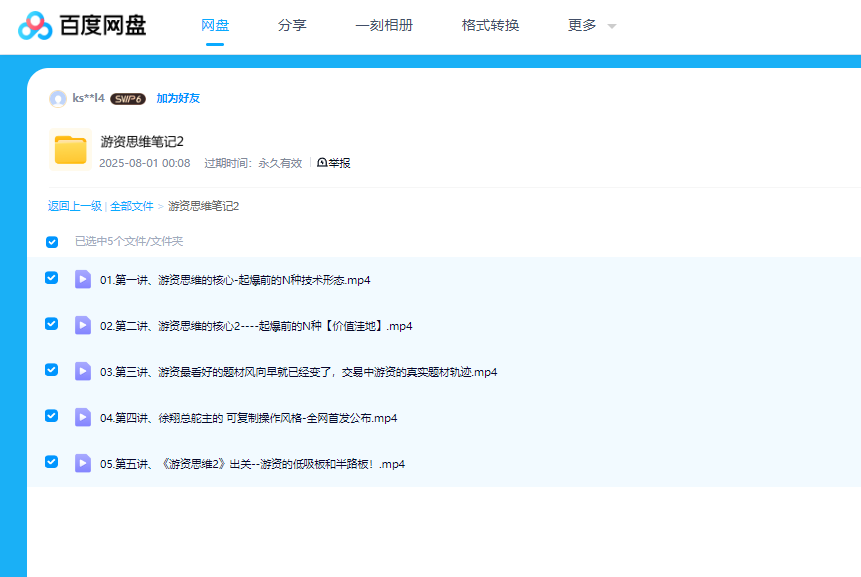The width and height of the screenshot is (861, 577).
Task: Click the video icon of file 03.第三讲
Action: coord(83,371)
